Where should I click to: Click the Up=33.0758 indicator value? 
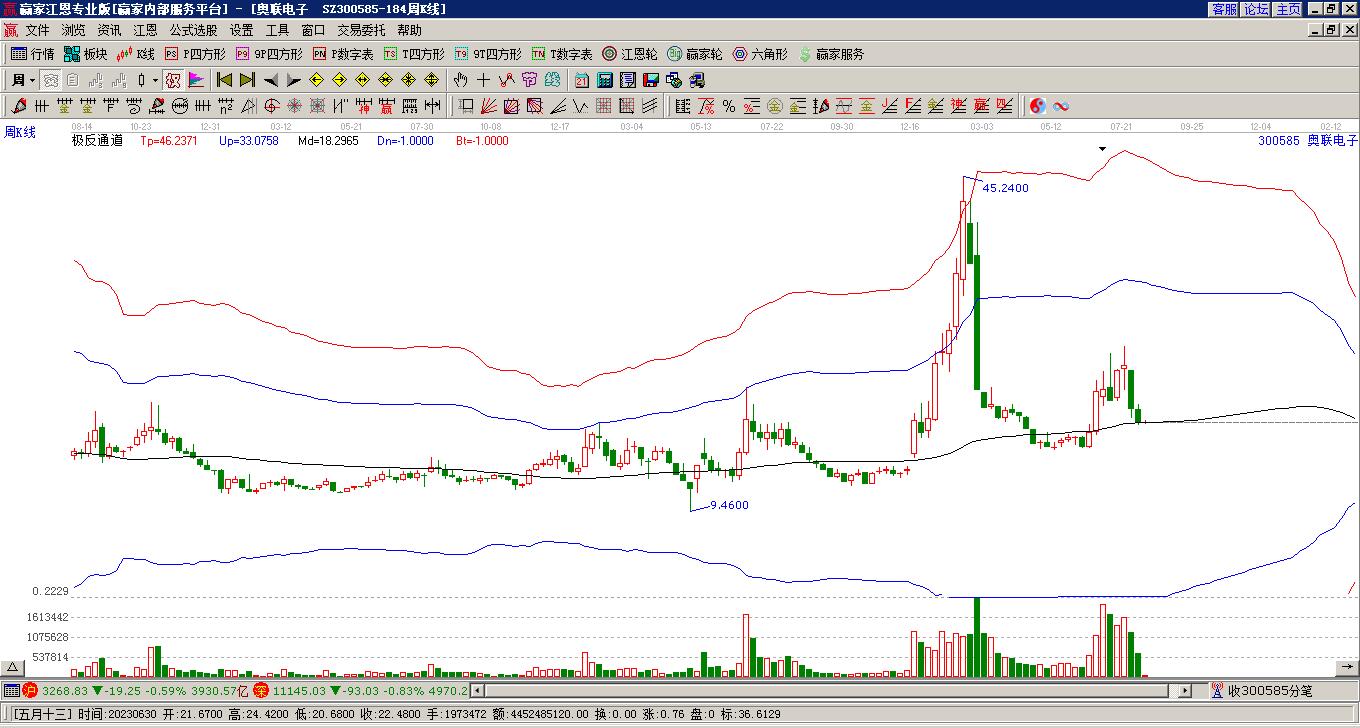click(249, 141)
